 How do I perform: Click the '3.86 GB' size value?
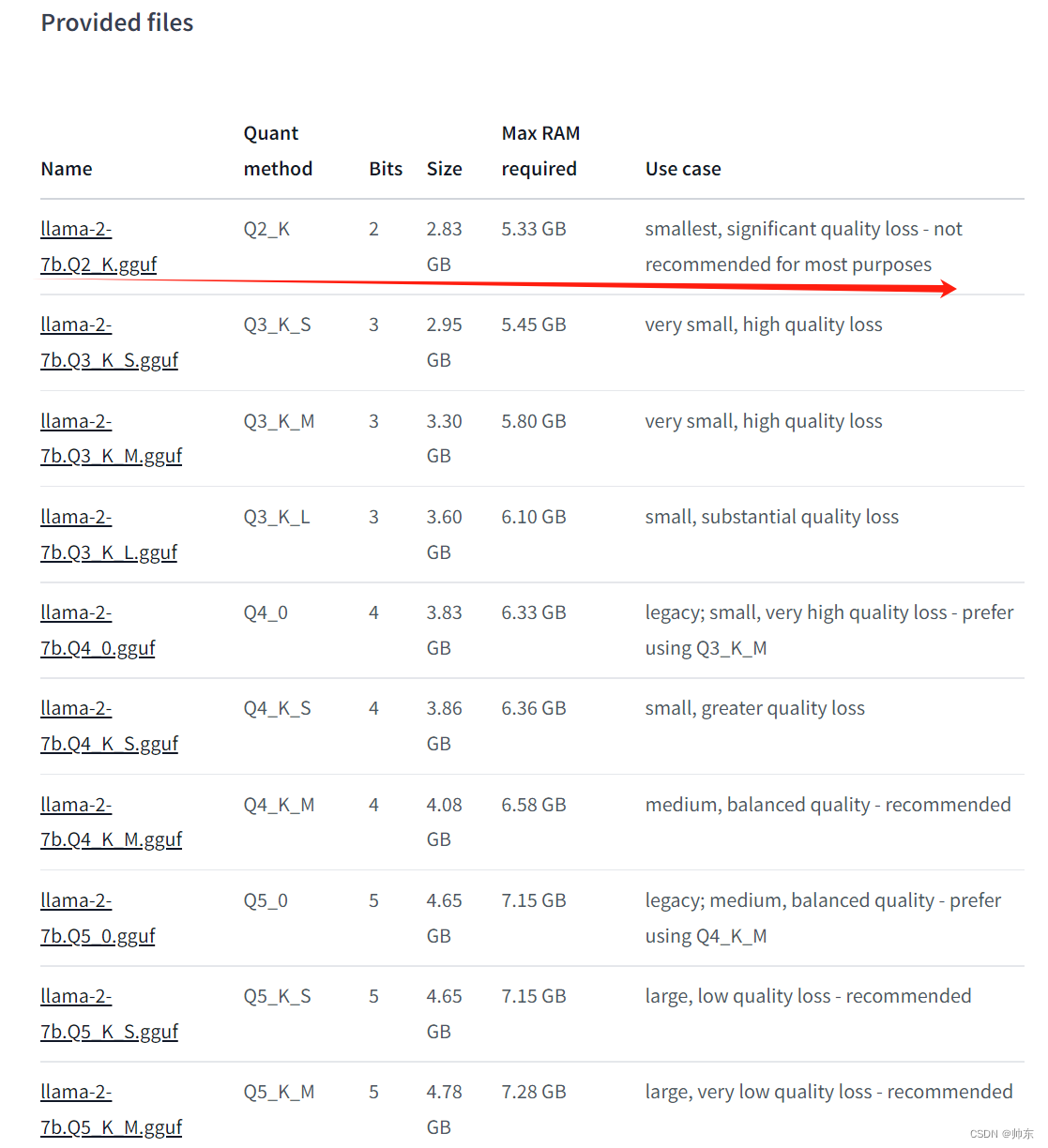click(x=444, y=726)
